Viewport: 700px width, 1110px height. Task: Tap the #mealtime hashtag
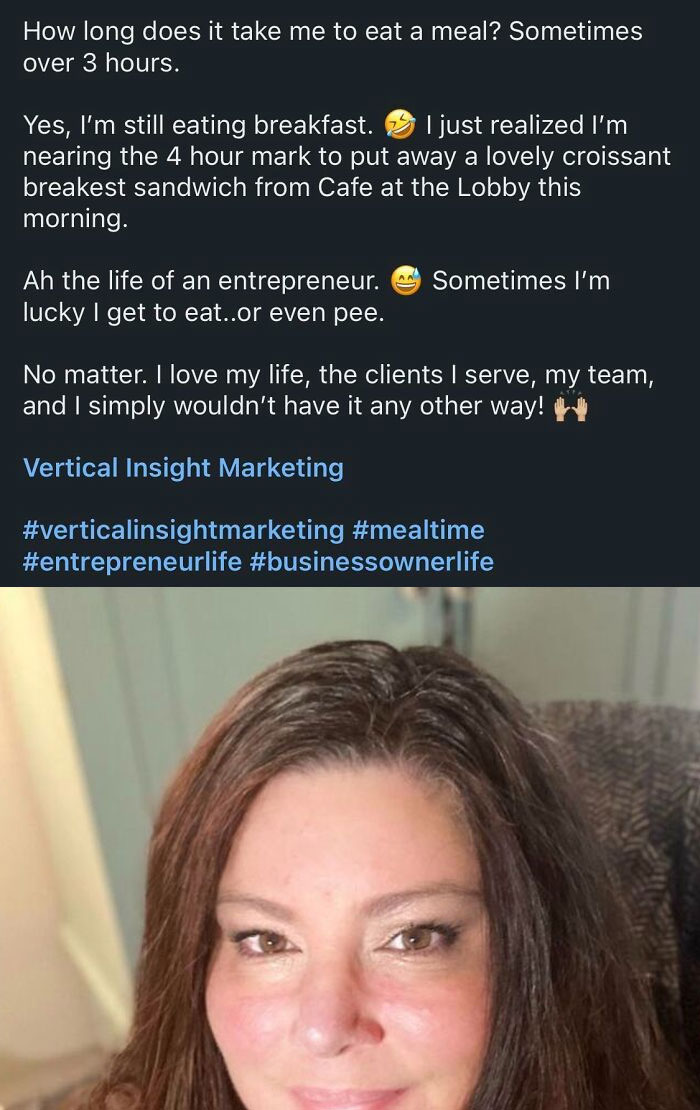pos(418,529)
